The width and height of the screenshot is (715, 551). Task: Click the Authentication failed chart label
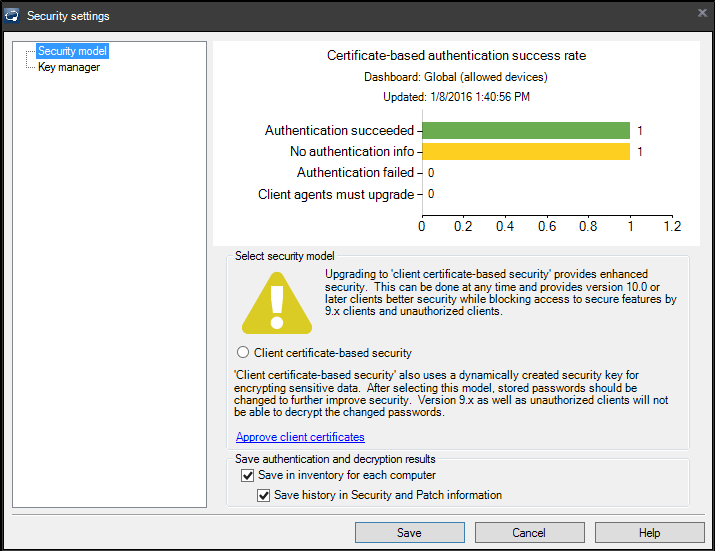[x=354, y=173]
